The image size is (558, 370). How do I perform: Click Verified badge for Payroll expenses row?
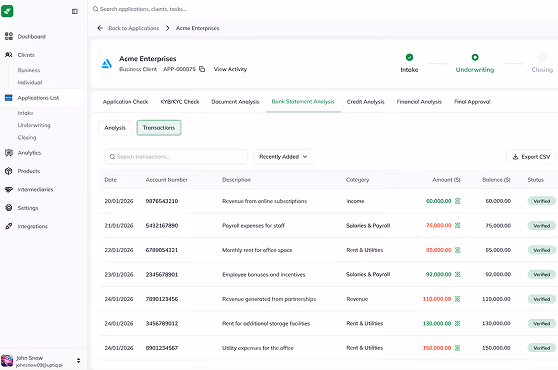click(x=542, y=226)
